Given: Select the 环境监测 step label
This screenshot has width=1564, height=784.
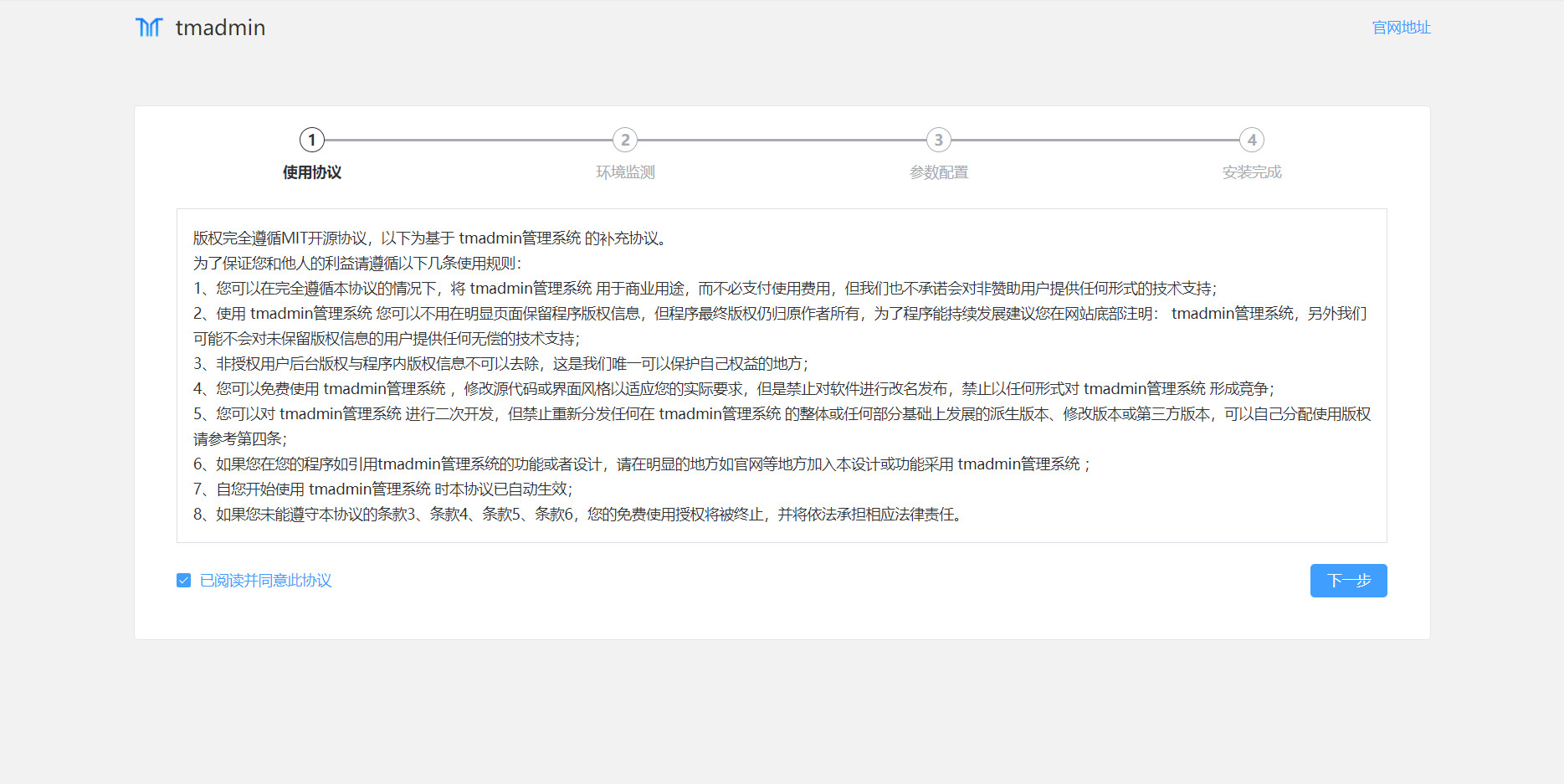Looking at the screenshot, I should tap(625, 172).
